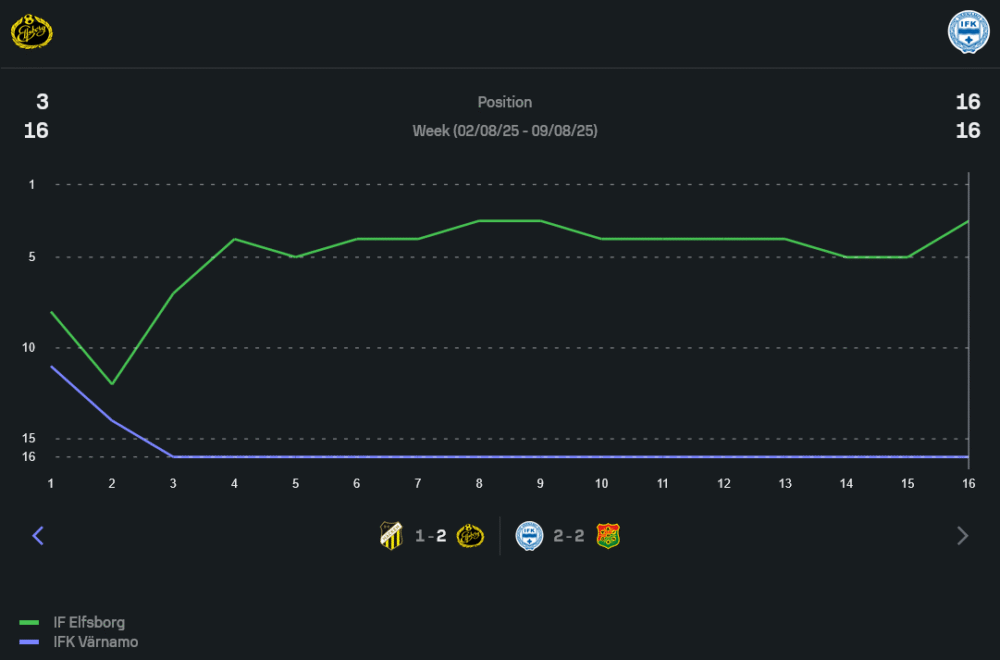Go to the previous week with left arrow
Screen dimensions: 1000x660
point(38,536)
